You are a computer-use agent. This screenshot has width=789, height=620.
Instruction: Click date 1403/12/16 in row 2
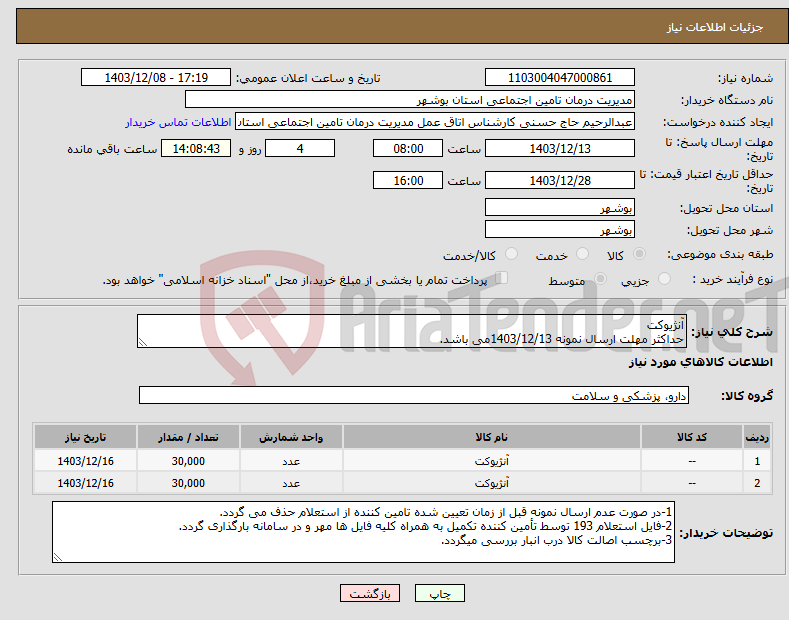(x=86, y=483)
